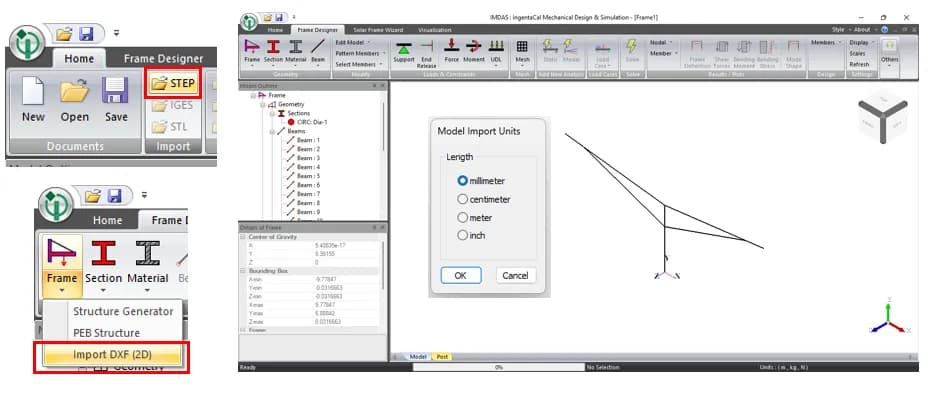Viewport: 935px width, 396px height.
Task: Click the Support constraint icon
Action: (x=404, y=47)
